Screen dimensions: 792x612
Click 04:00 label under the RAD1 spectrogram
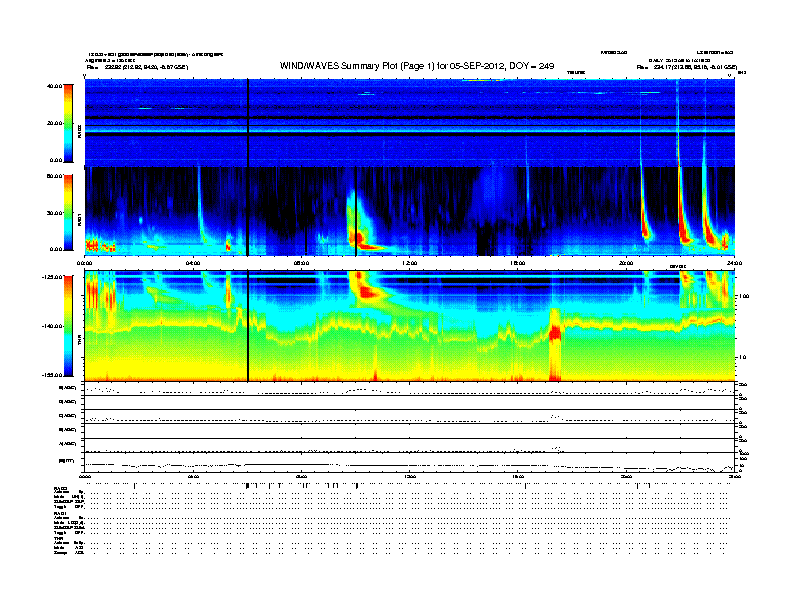point(193,263)
